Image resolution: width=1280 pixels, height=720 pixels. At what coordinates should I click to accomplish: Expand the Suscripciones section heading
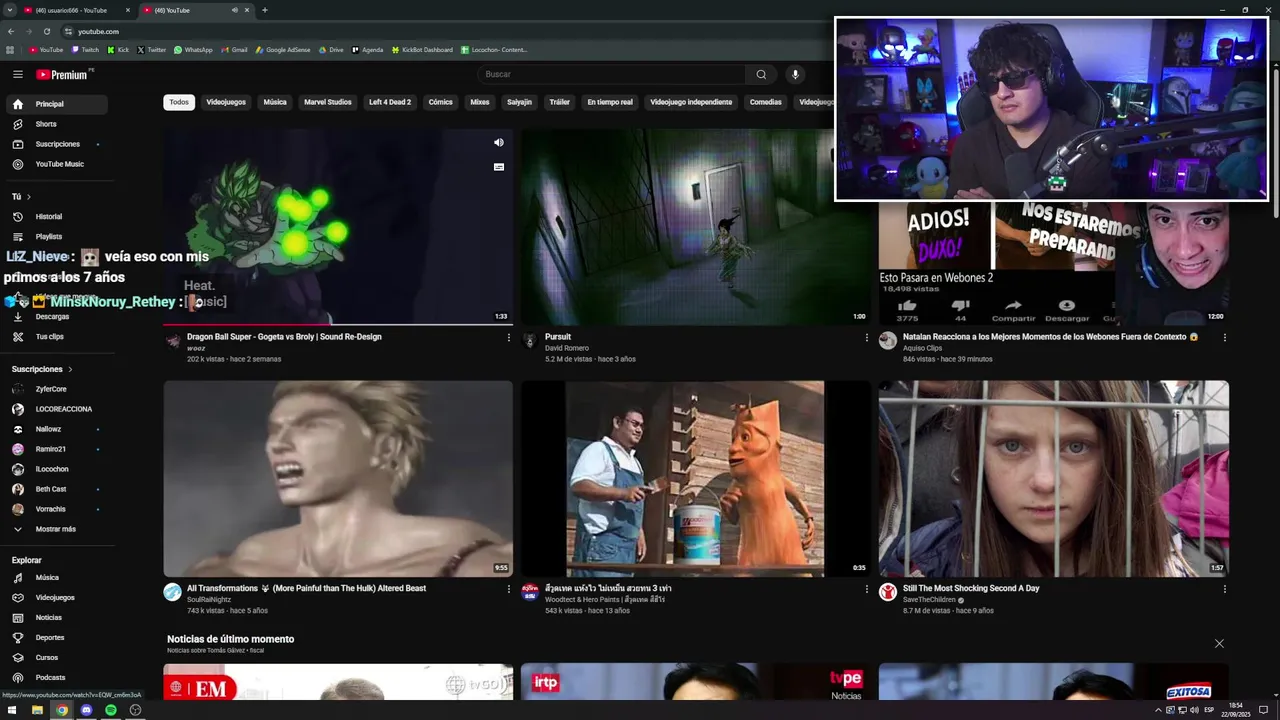tap(42, 369)
